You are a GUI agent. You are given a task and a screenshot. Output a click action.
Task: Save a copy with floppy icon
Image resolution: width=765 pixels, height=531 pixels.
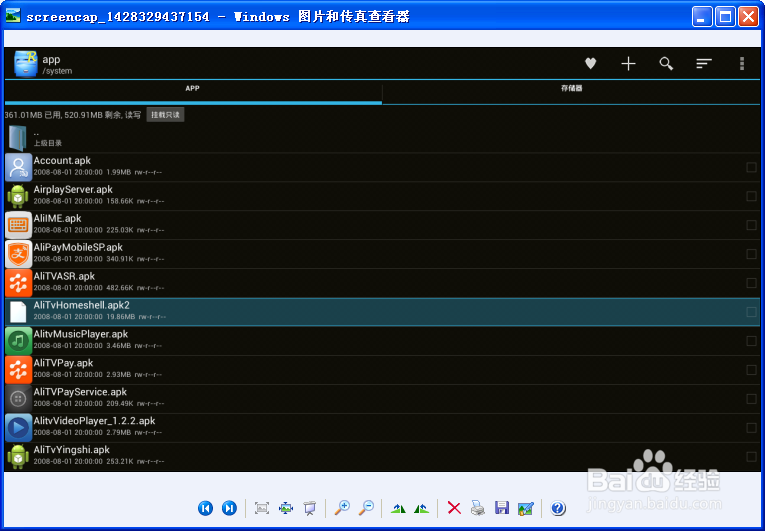[x=502, y=508]
